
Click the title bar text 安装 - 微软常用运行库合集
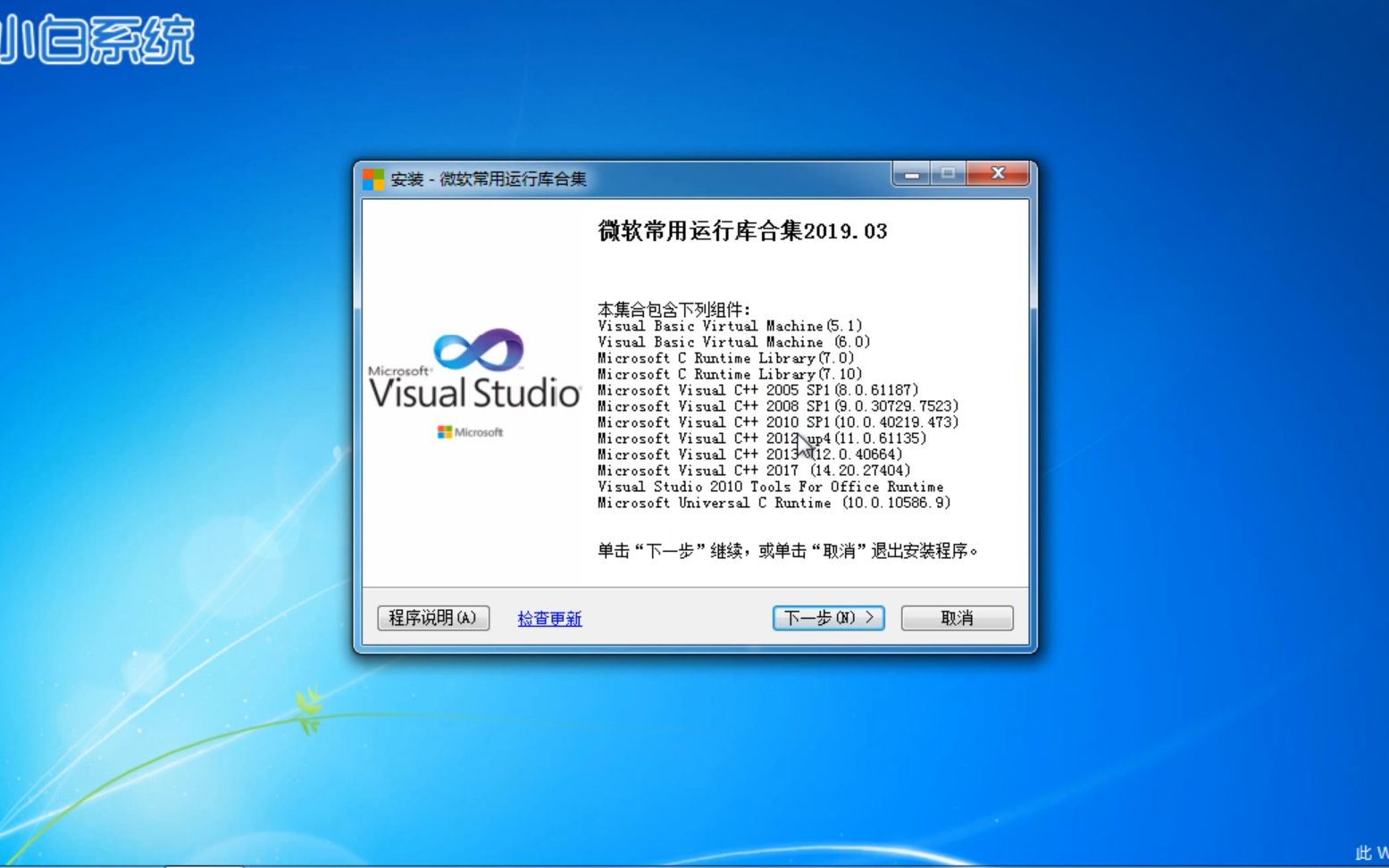coord(489,179)
